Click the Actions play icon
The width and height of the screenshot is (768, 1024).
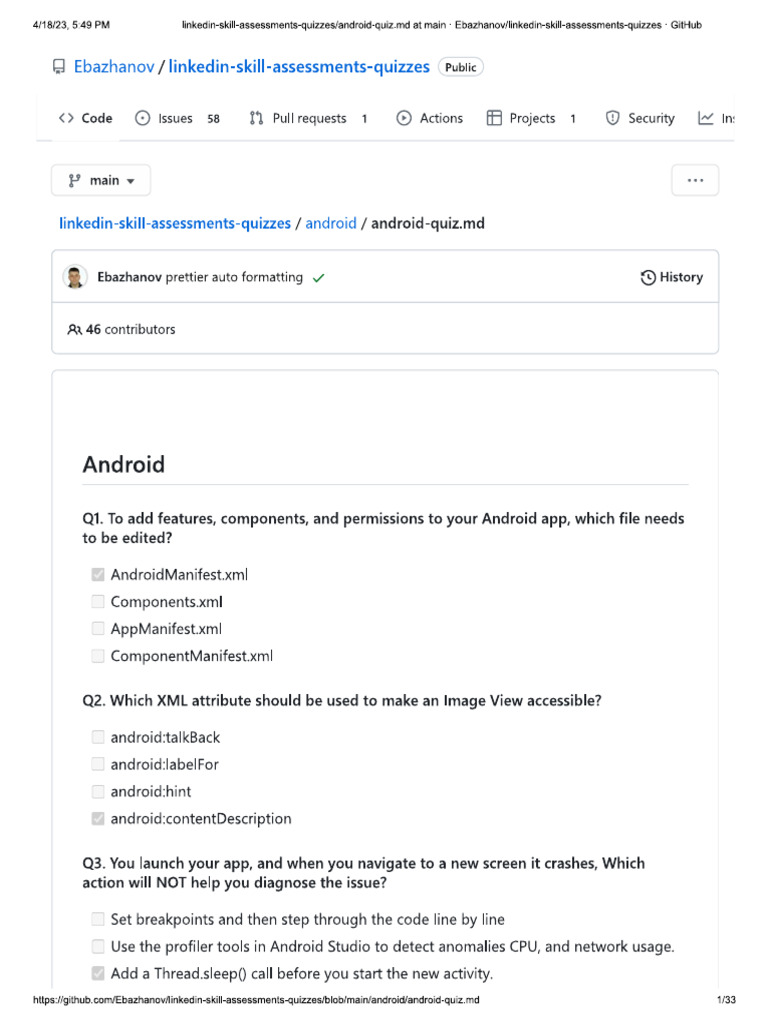(x=404, y=118)
